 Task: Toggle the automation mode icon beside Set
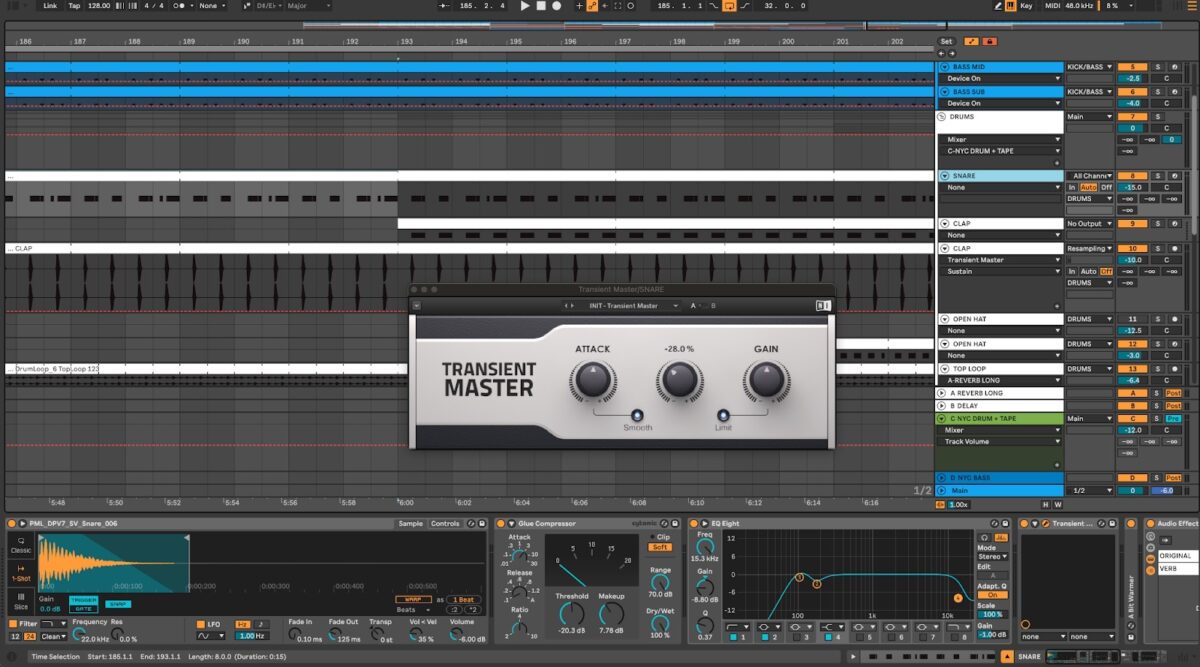(972, 41)
